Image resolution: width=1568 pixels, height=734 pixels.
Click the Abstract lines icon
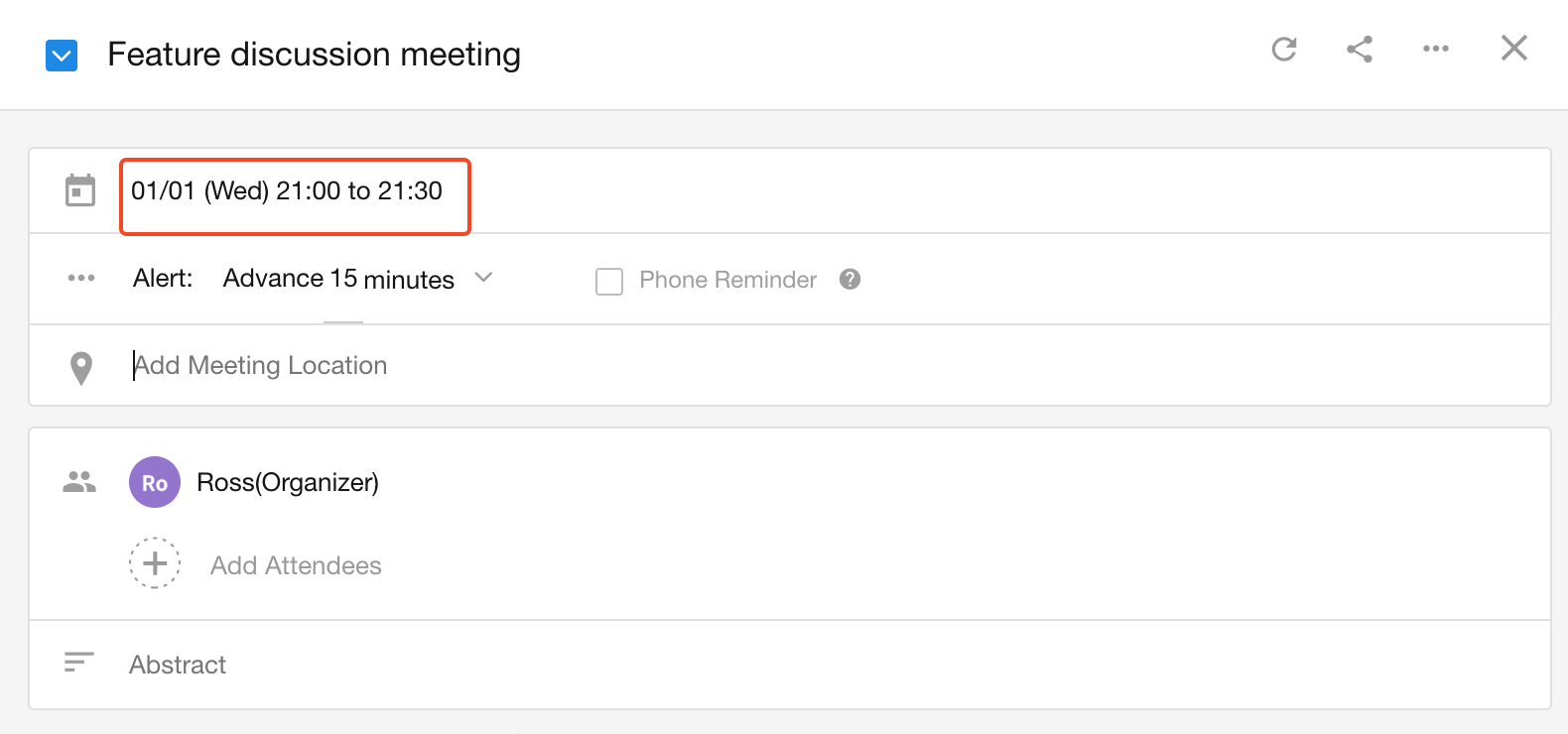click(78, 663)
